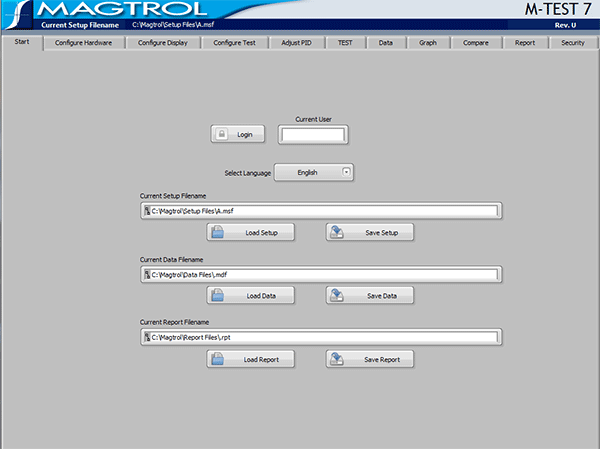Open the Report tab
600x449 pixels.
[525, 42]
